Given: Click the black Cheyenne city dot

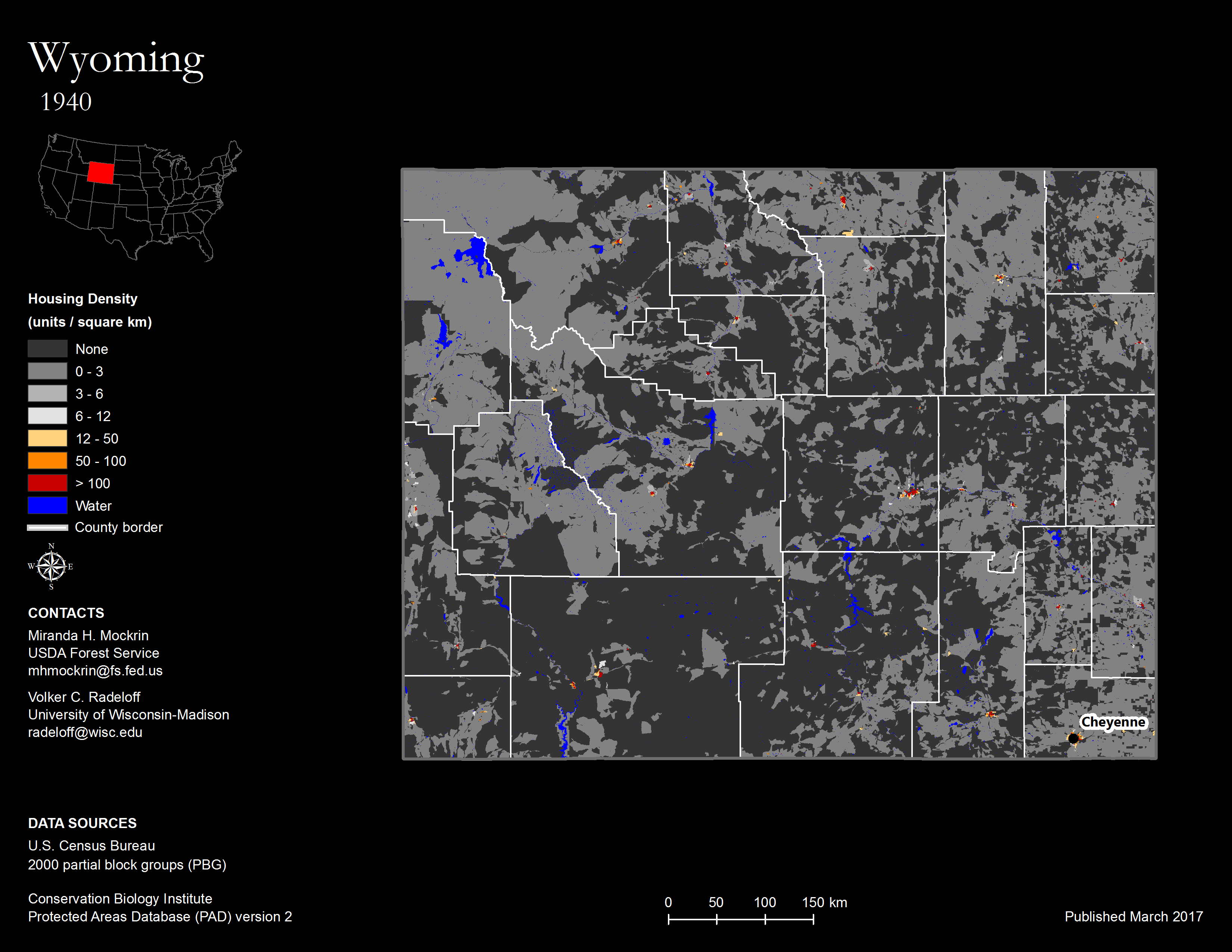Looking at the screenshot, I should point(1073,738).
